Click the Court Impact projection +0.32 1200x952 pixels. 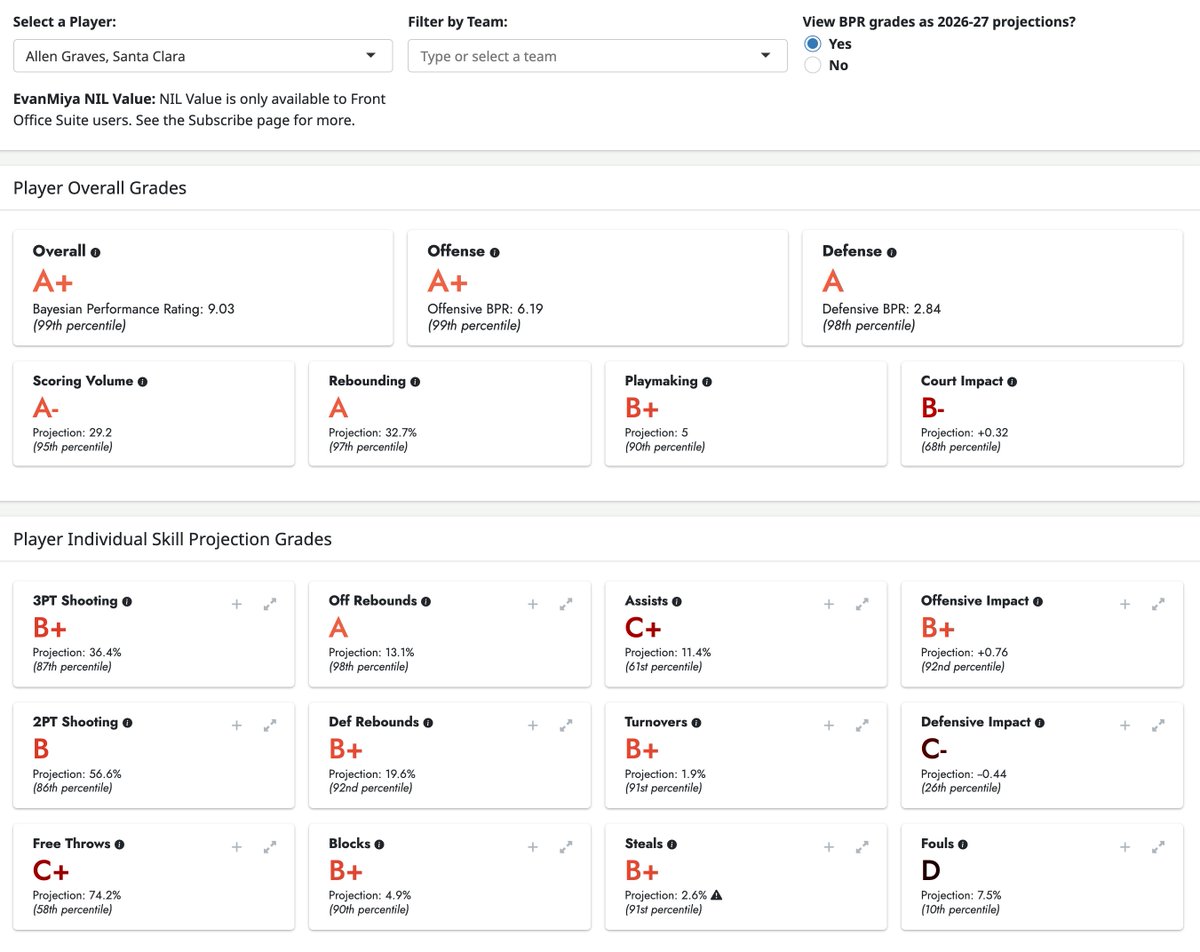(x=965, y=433)
